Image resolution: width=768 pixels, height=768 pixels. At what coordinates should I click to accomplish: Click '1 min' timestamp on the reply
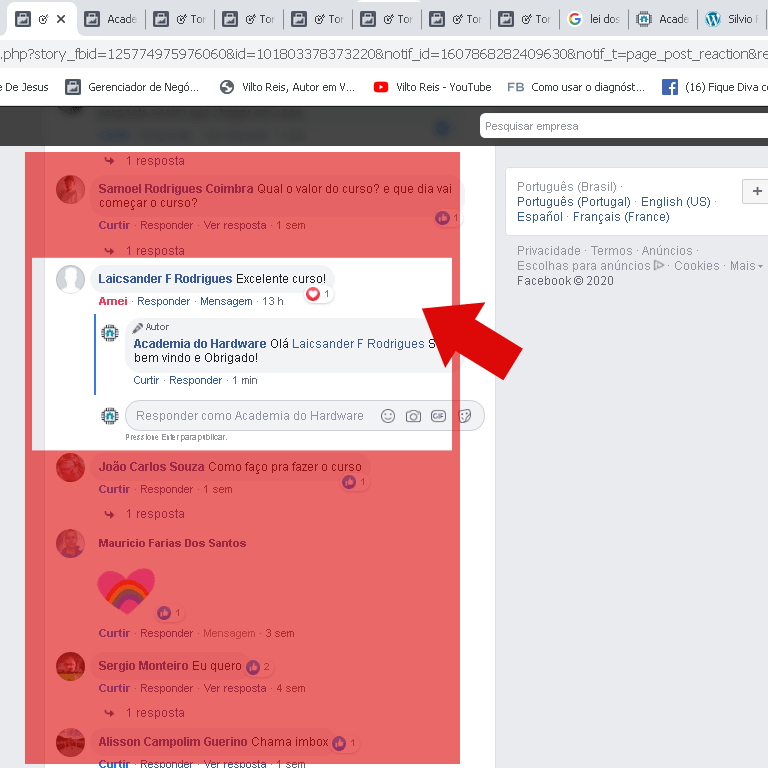pos(245,381)
